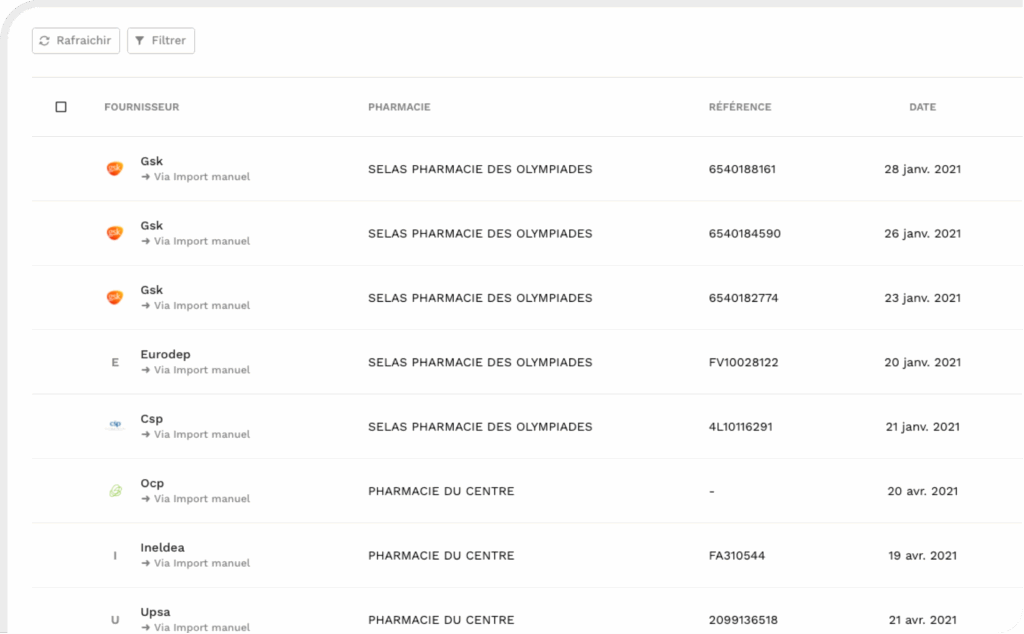Click the Gsk logo for 23 janv. 2021 row

(115, 298)
